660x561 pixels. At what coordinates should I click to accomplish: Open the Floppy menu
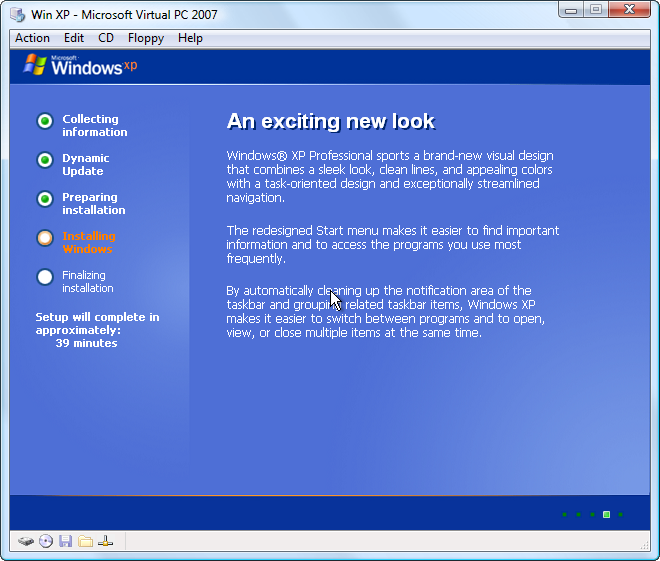tap(146, 38)
